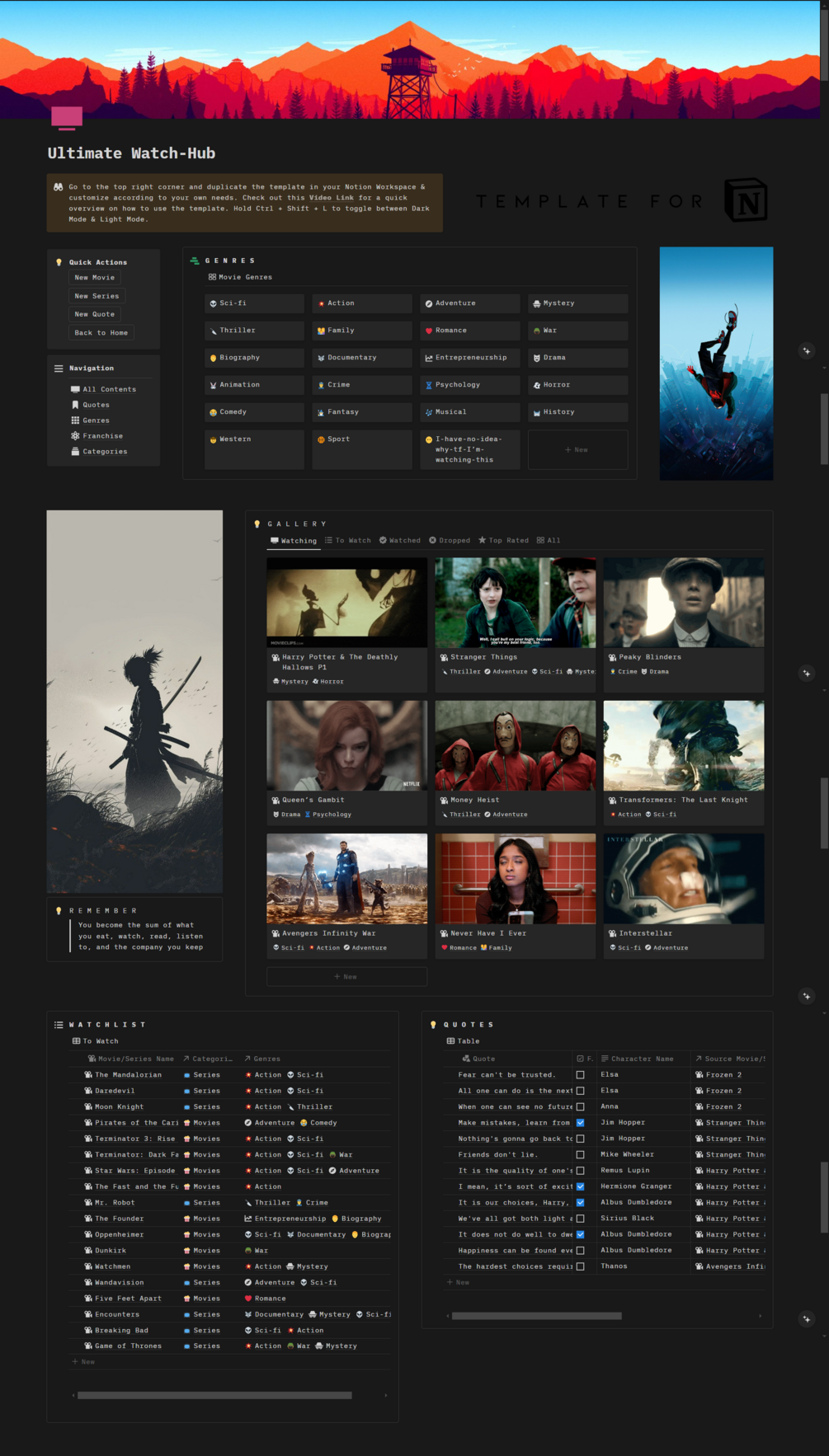The image size is (829, 1456).
Task: Switch to the Watched gallery tab
Action: [400, 541]
